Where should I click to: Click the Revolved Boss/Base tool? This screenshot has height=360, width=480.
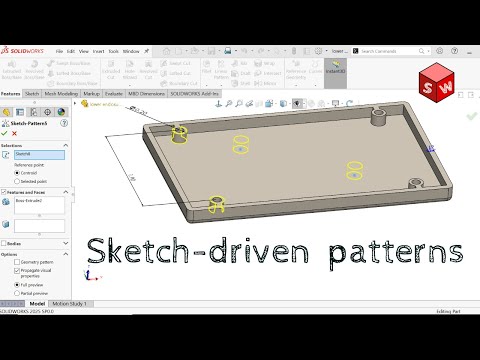coord(34,70)
